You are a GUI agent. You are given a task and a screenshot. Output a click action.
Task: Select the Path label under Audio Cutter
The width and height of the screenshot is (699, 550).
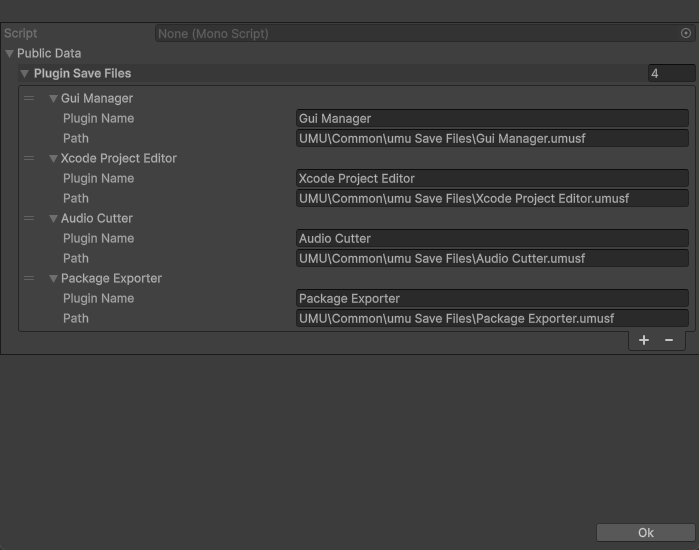point(76,259)
